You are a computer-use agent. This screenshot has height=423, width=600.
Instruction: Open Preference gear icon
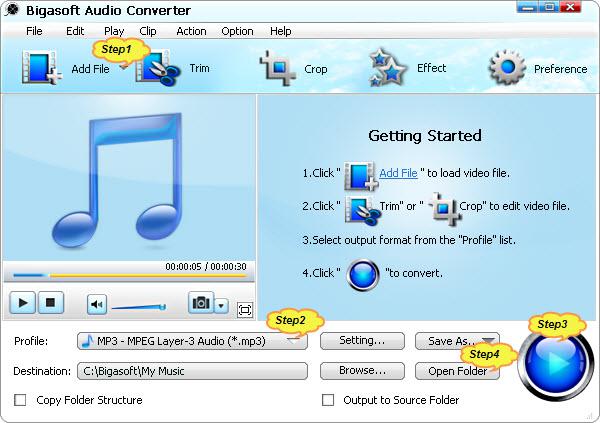coord(507,67)
